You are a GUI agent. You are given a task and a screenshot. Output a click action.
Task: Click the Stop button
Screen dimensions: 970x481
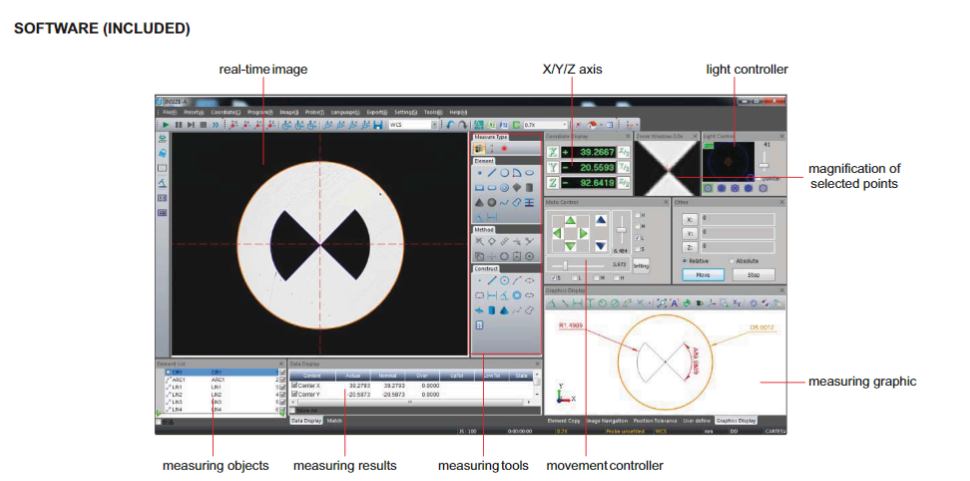click(x=753, y=274)
